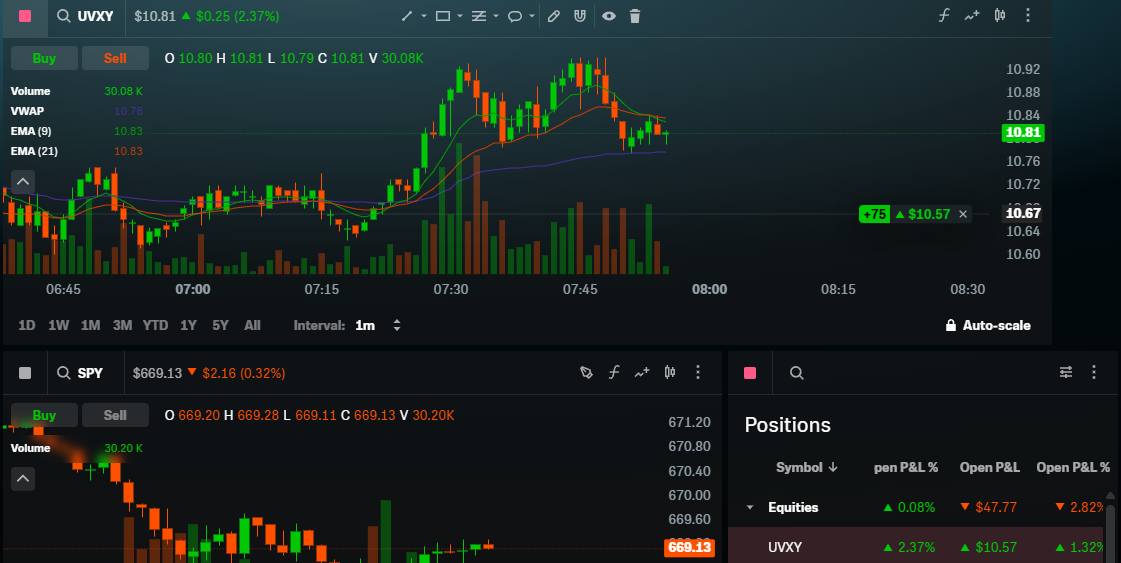Open Positions filter settings sliders icon
The height and width of the screenshot is (563, 1121).
pos(1066,372)
